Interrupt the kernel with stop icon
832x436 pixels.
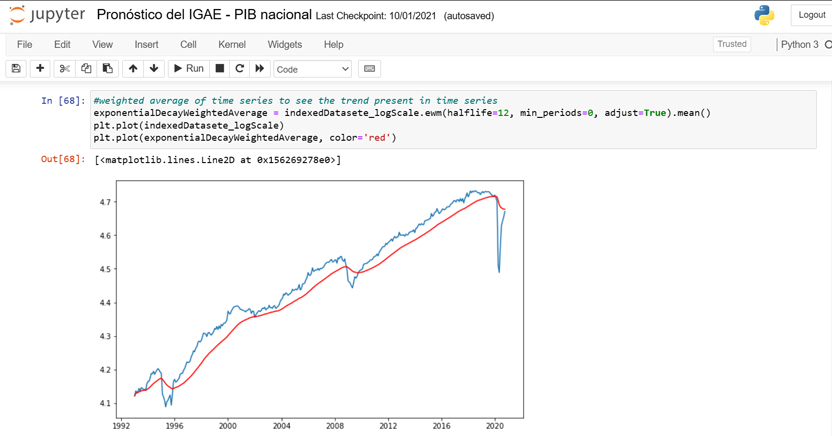220,69
